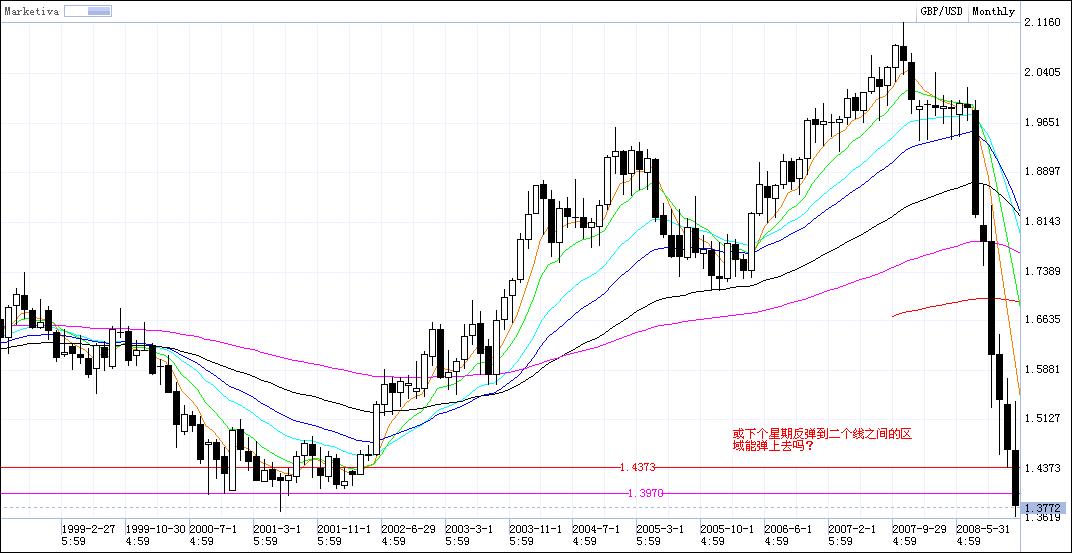This screenshot has width=1072, height=553.
Task: Click the 2001-11-1 date label
Action: point(344,529)
